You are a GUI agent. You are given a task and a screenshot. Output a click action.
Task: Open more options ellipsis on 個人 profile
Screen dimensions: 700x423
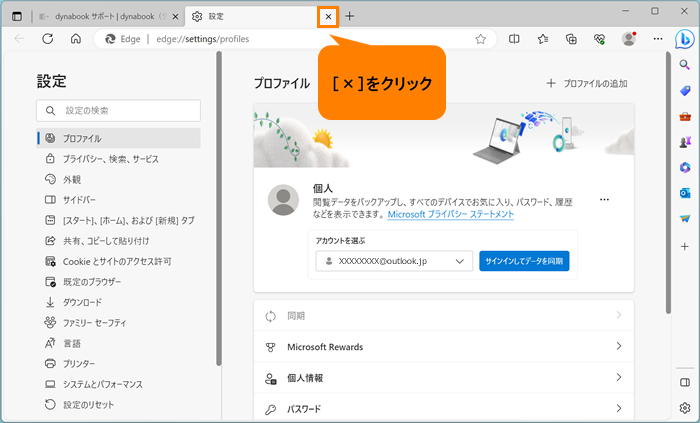point(604,199)
